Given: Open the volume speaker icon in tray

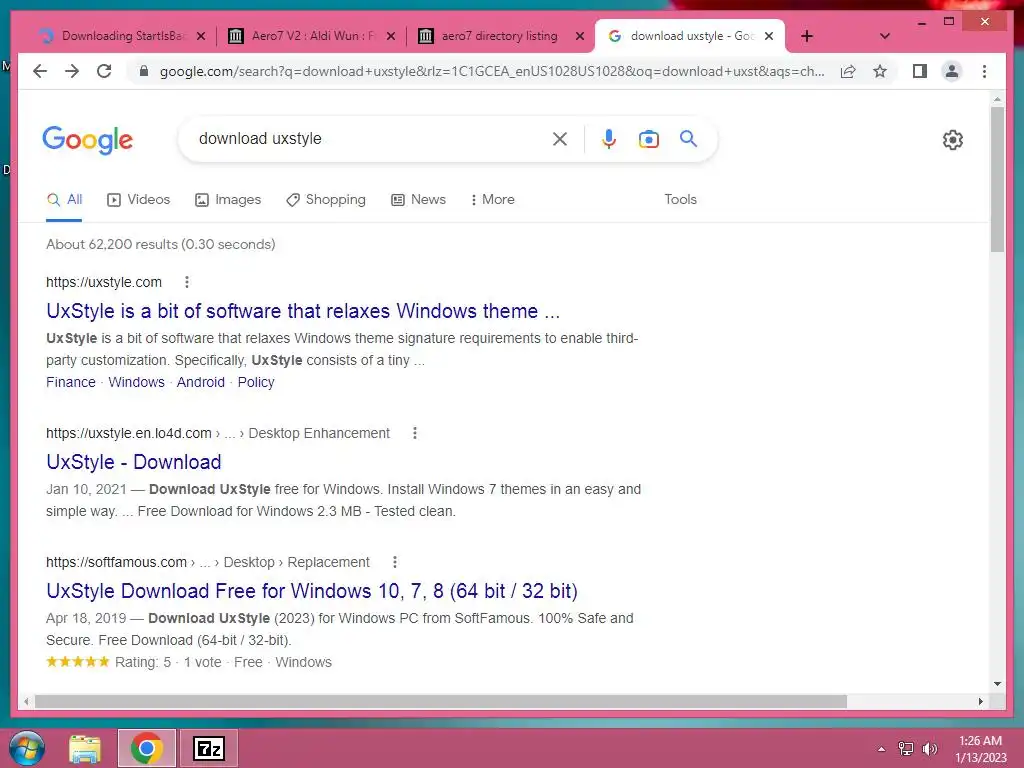Looking at the screenshot, I should pos(929,749).
